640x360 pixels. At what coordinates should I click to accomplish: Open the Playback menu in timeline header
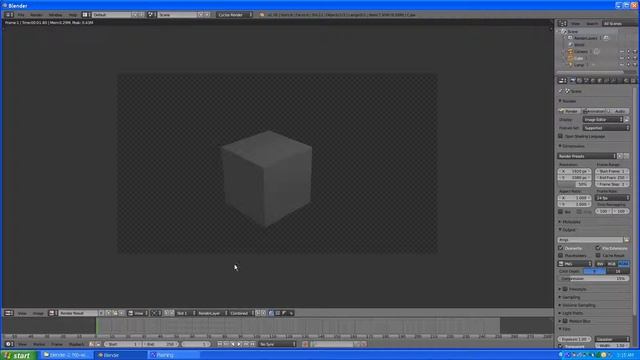(76, 344)
